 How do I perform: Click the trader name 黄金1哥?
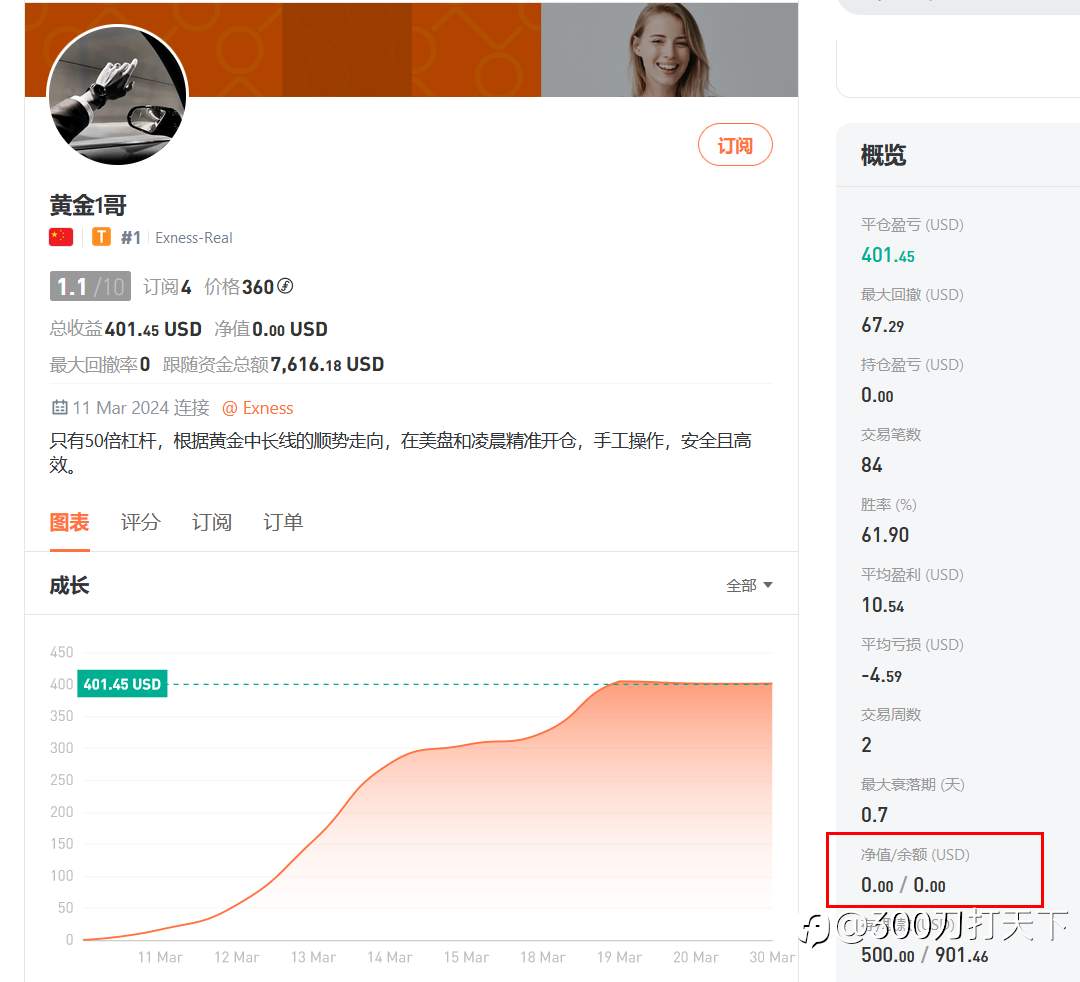point(88,205)
